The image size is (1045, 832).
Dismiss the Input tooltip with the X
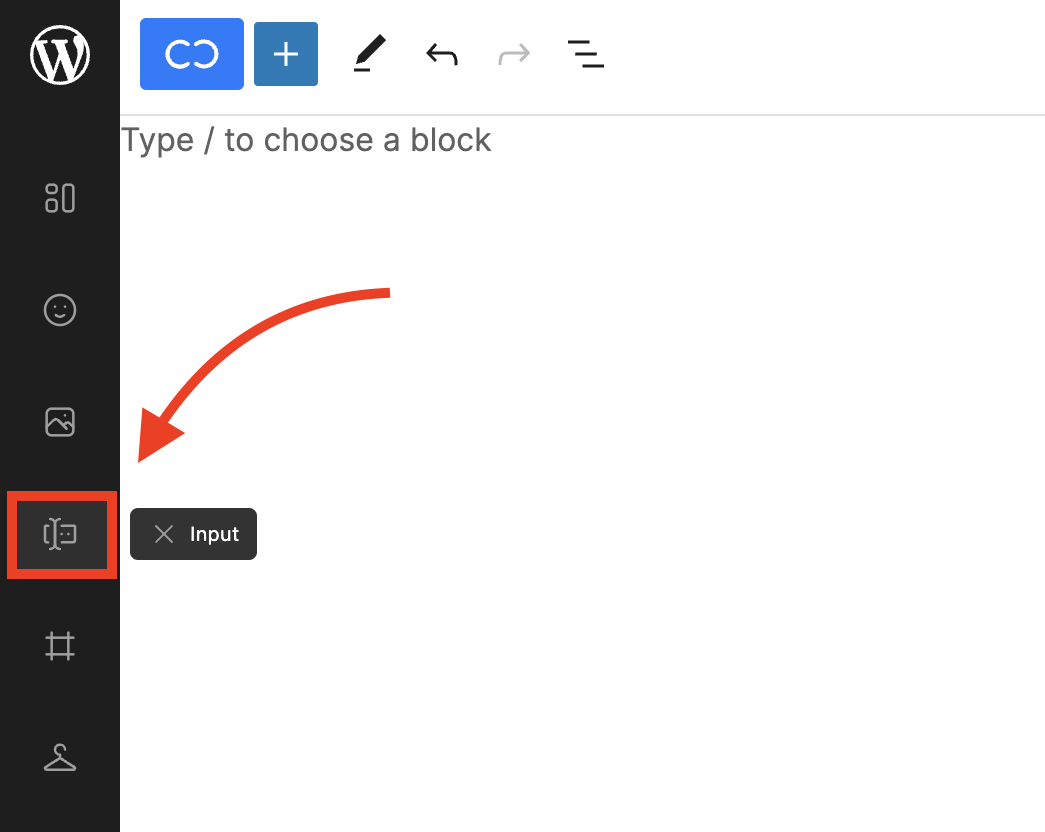click(x=164, y=534)
